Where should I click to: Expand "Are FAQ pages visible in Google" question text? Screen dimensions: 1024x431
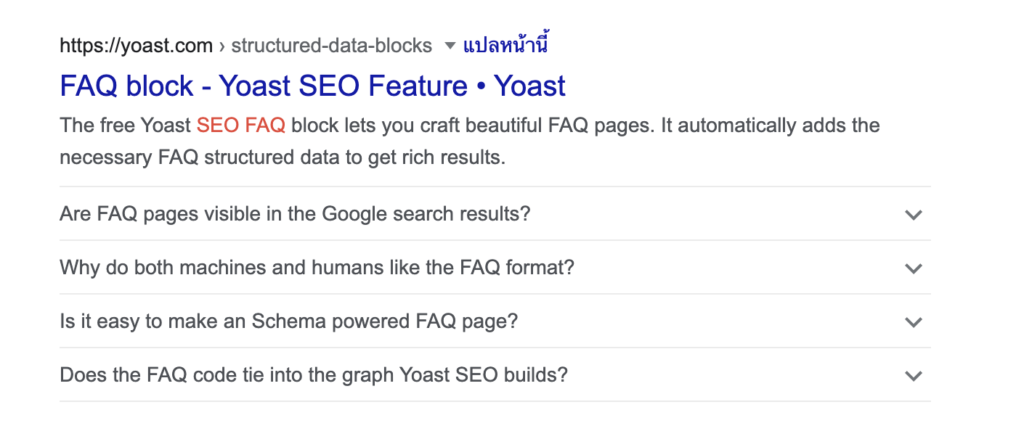click(x=294, y=214)
